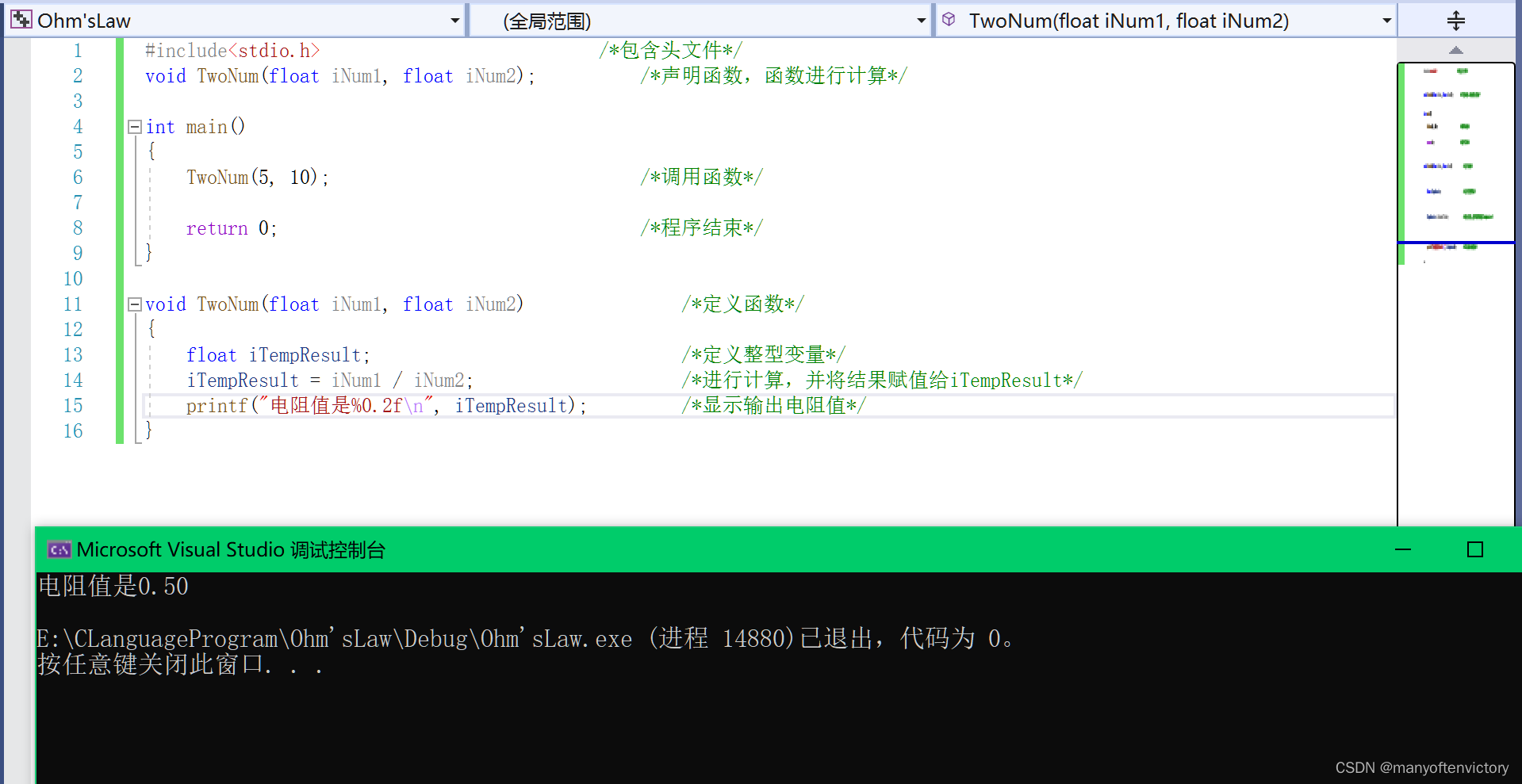Minimize the debug console window
Image resolution: width=1522 pixels, height=784 pixels.
coord(1403,549)
